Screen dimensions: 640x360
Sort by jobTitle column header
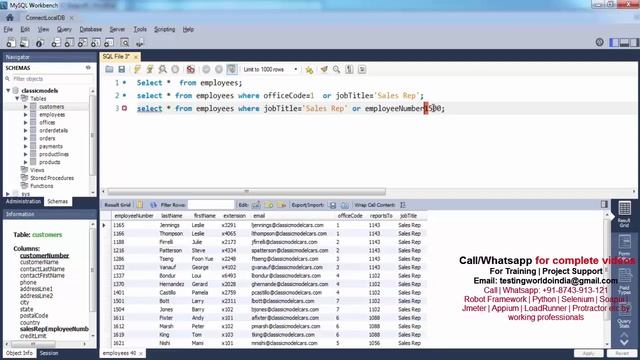tap(408, 216)
